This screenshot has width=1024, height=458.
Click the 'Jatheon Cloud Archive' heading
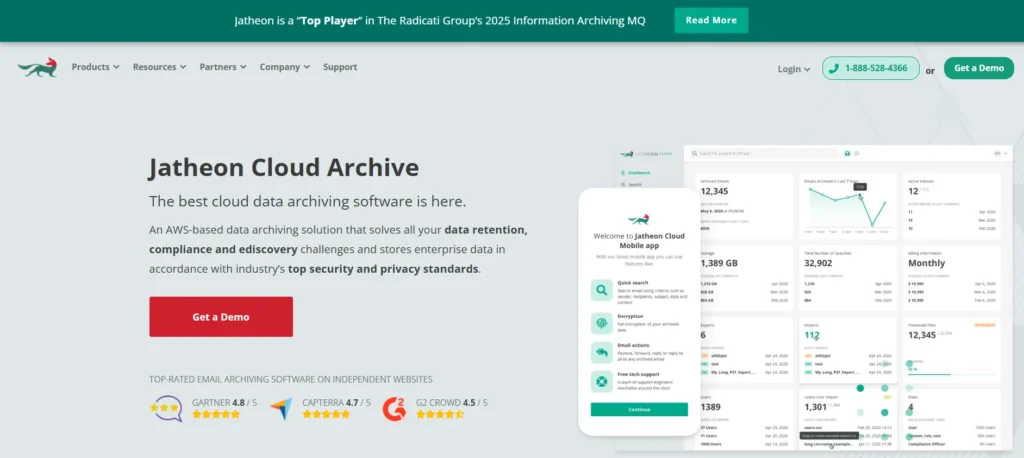[284, 168]
